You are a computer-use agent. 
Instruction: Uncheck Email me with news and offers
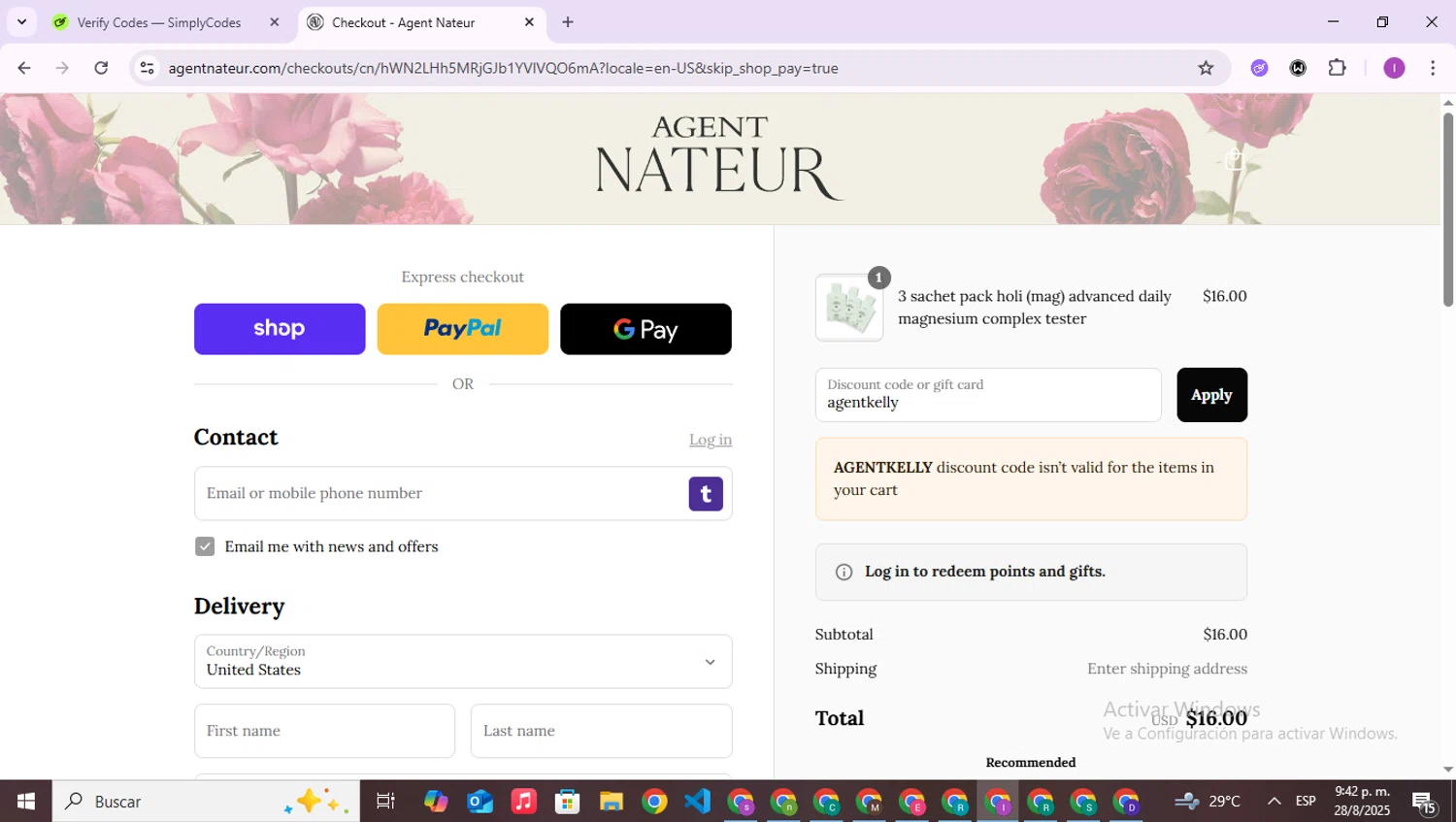(205, 546)
